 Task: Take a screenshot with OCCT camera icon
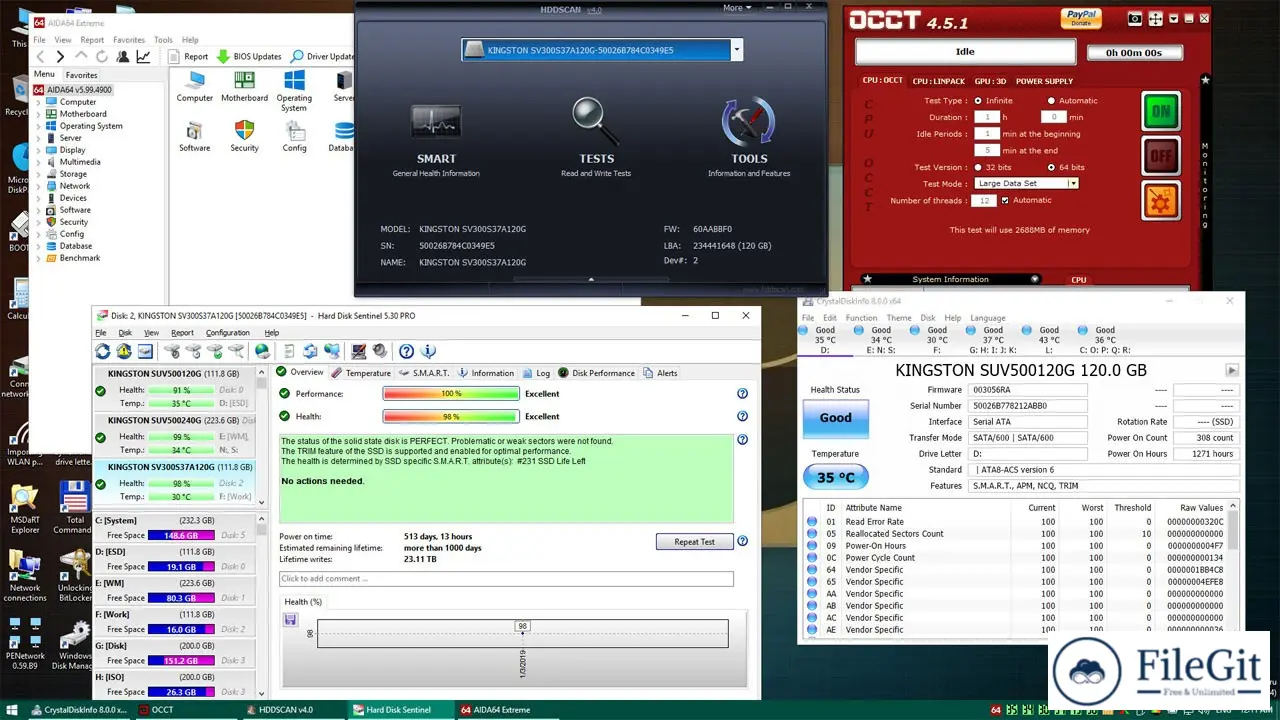click(1134, 18)
